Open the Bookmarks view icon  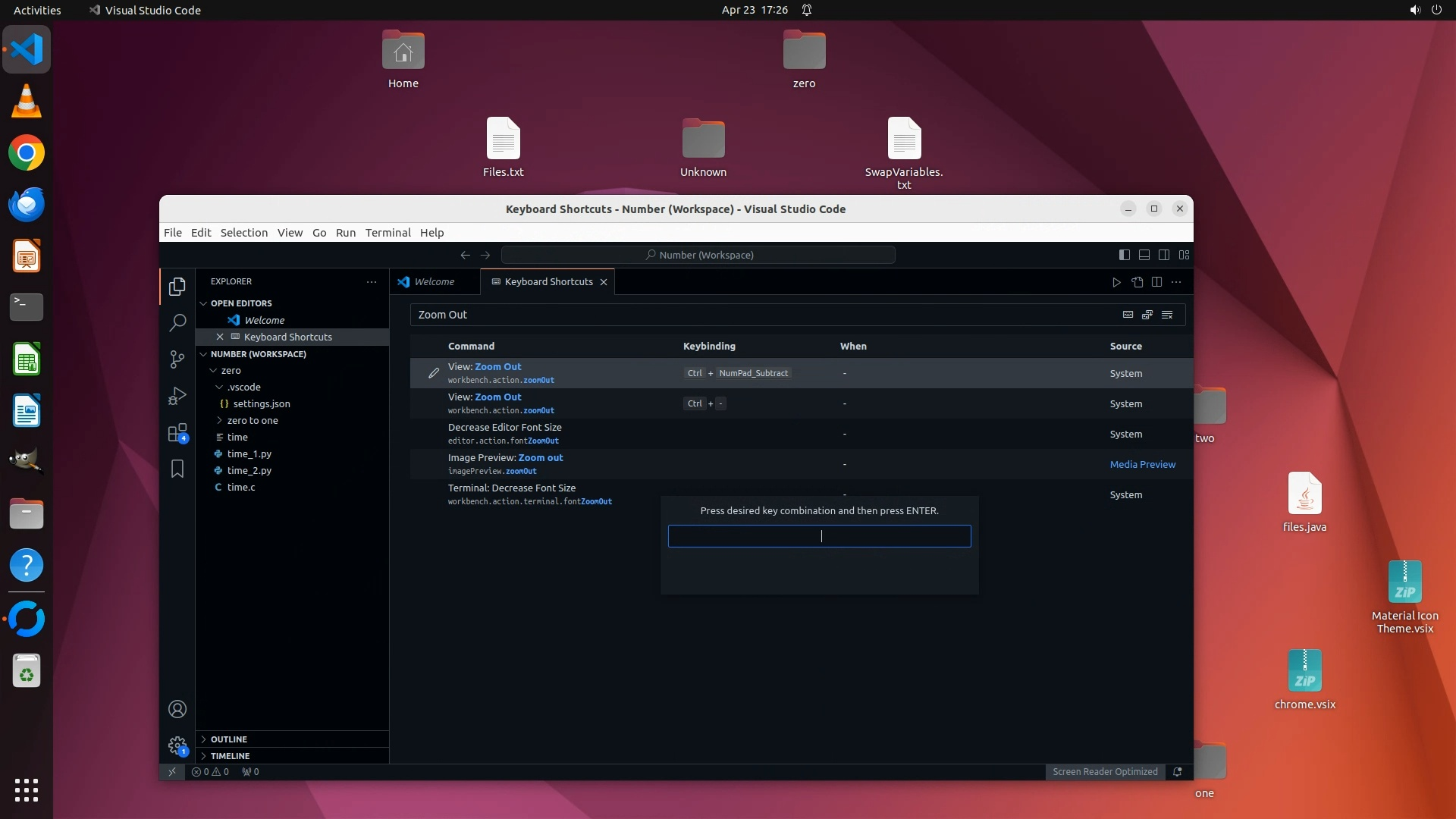[x=177, y=469]
